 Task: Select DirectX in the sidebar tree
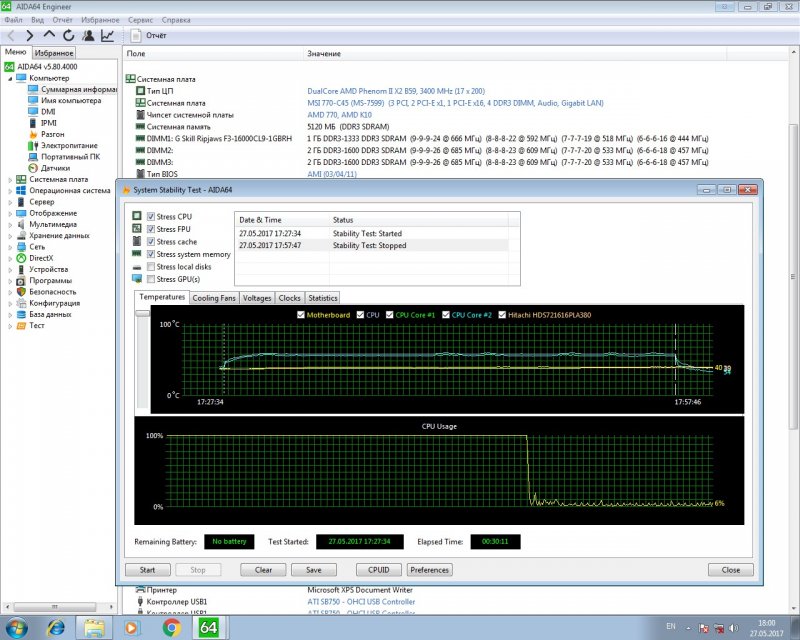coord(41,258)
